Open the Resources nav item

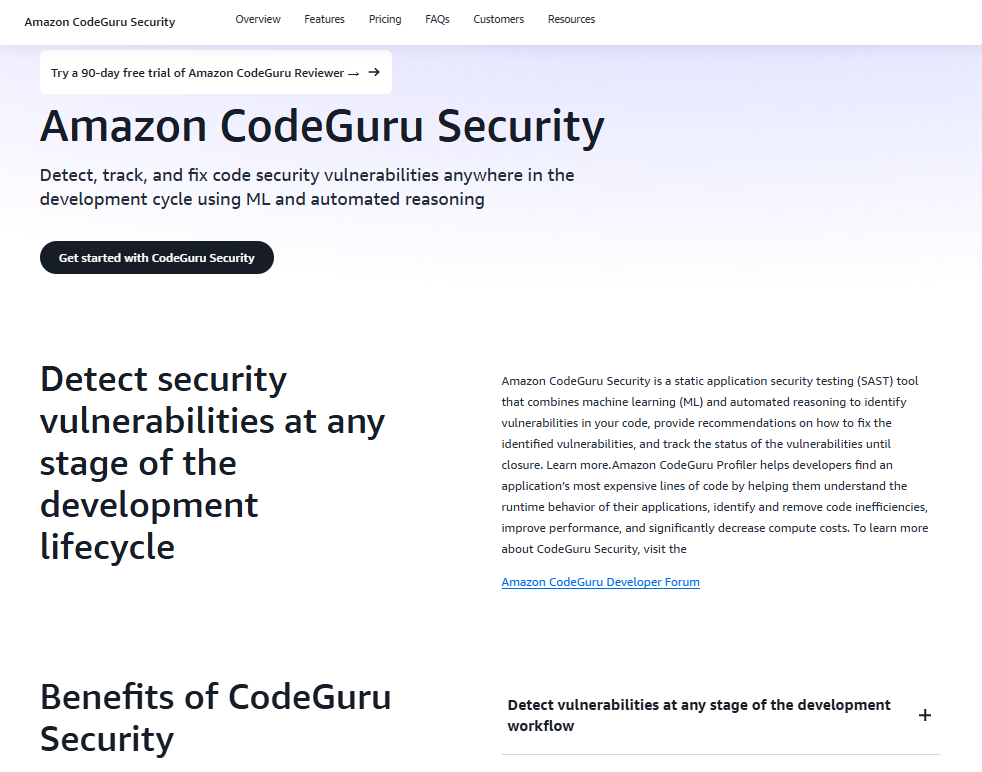pos(571,19)
